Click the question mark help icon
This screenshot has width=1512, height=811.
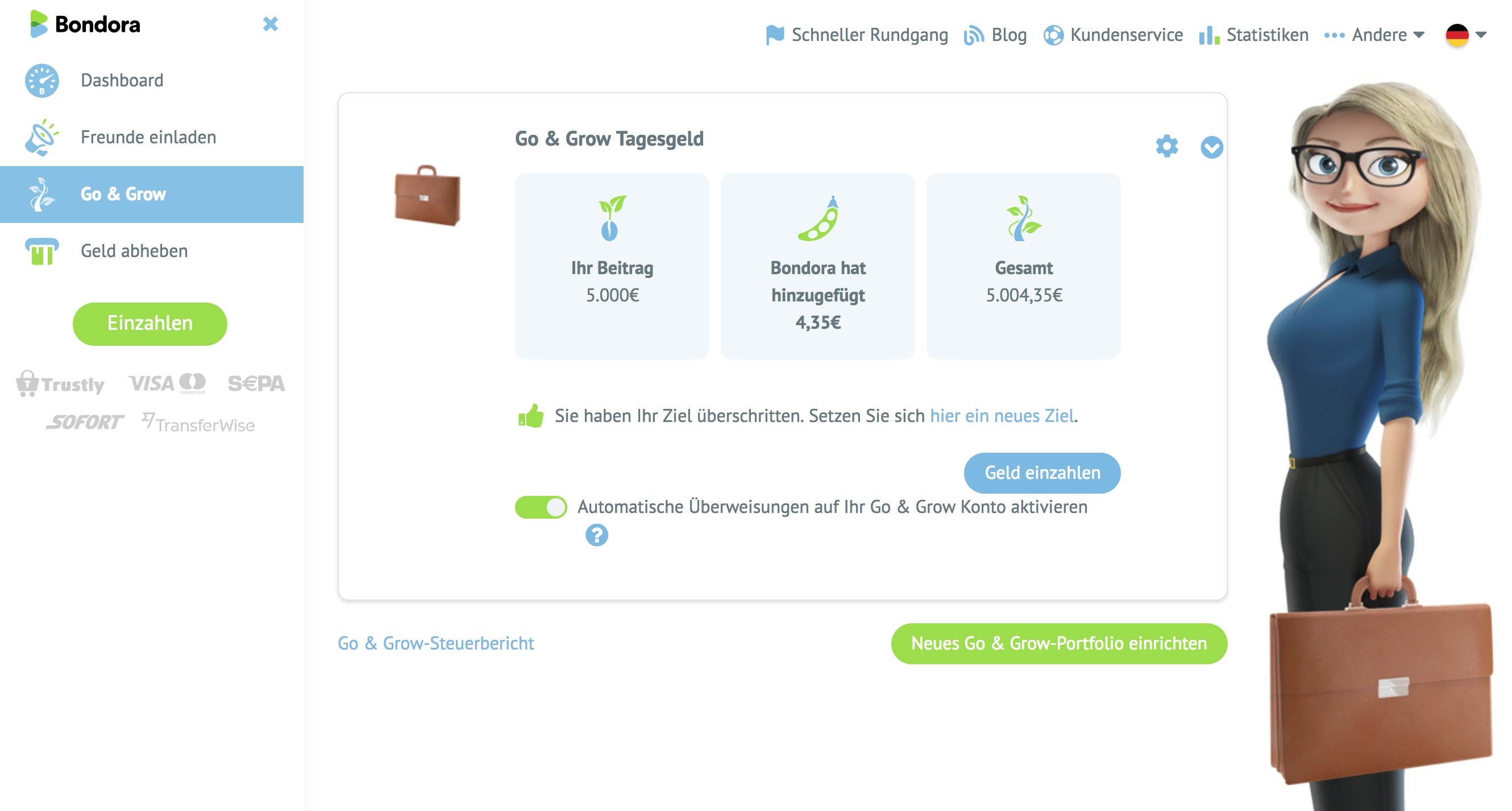pyautogui.click(x=596, y=535)
